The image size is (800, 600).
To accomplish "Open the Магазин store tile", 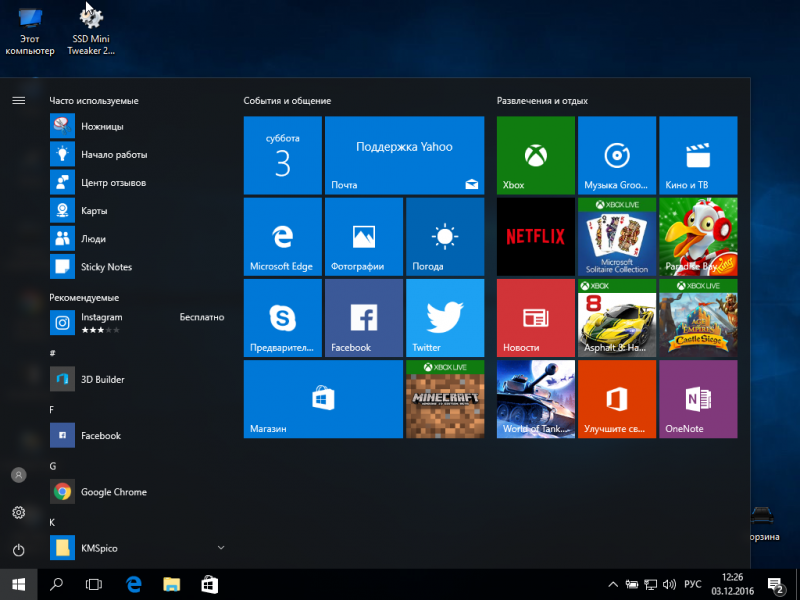I will tap(323, 399).
